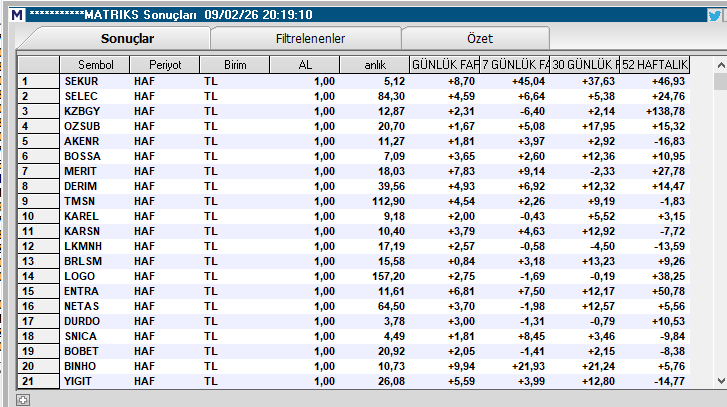Sort by the Birim column header
727x407 pixels.
[x=235, y=65]
